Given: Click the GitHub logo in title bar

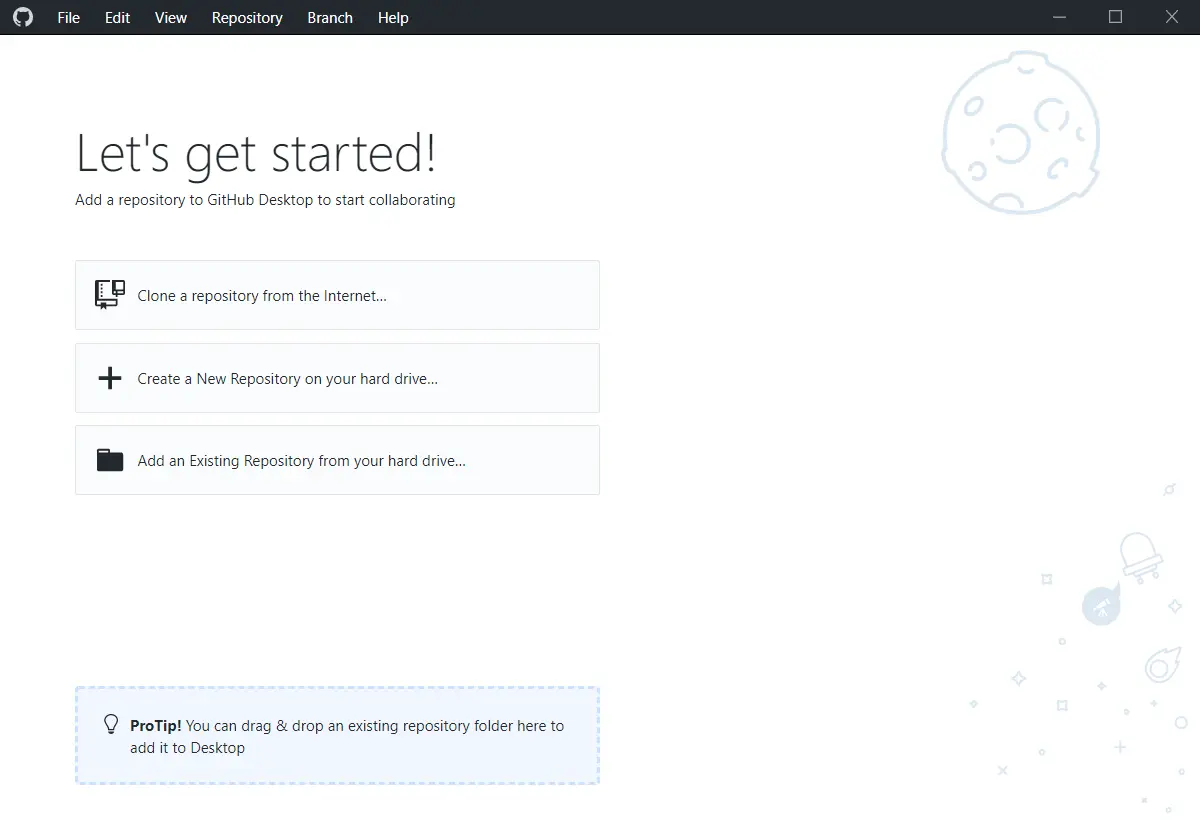Looking at the screenshot, I should point(22,17).
